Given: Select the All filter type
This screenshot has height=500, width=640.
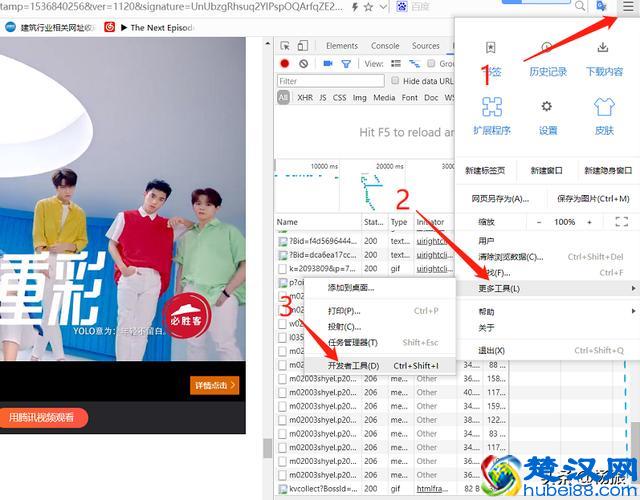Looking at the screenshot, I should pyautogui.click(x=283, y=98).
